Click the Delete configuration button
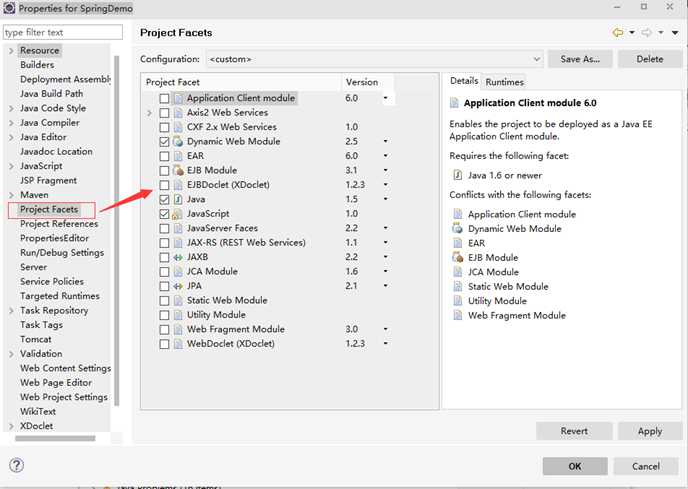The image size is (688, 489). tap(650, 59)
